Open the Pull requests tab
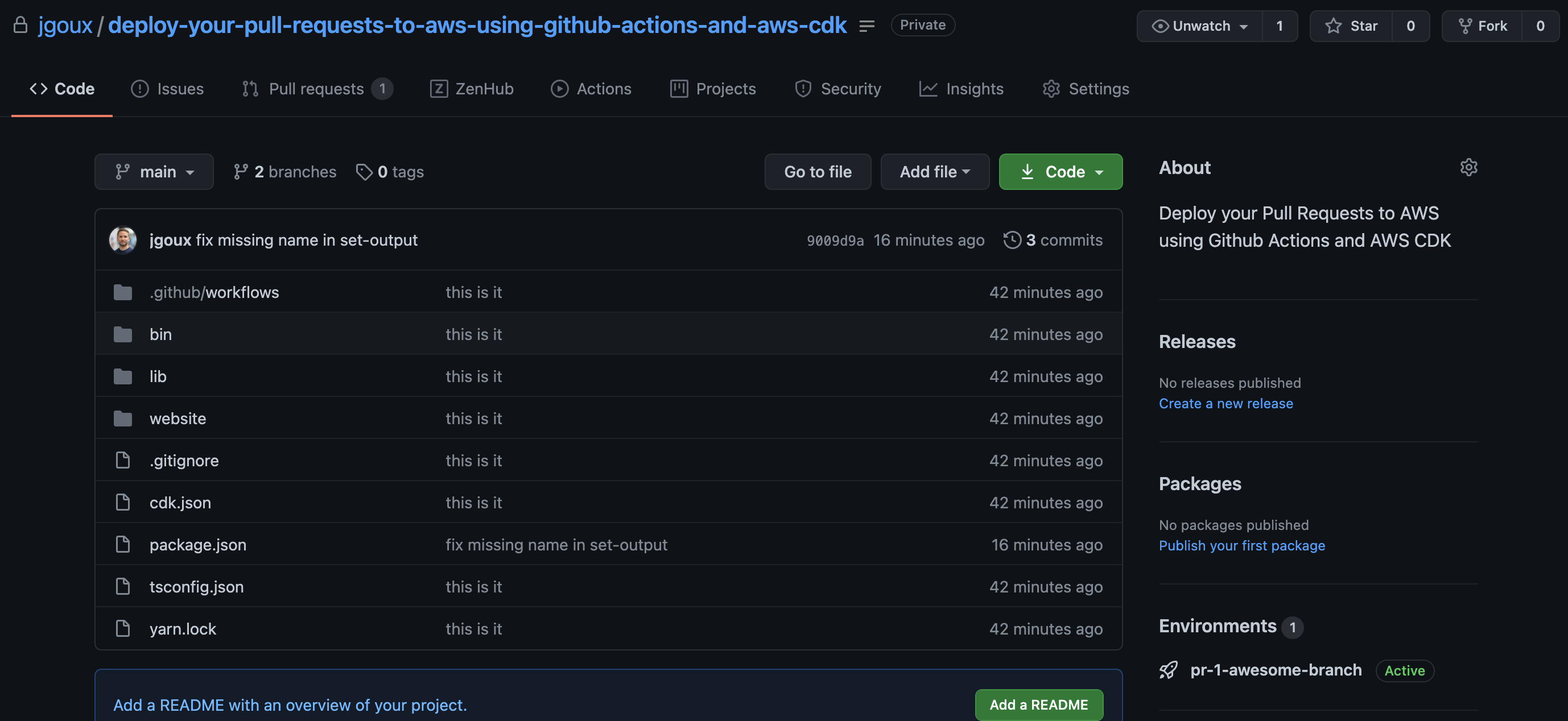The image size is (1568, 721). (x=316, y=89)
